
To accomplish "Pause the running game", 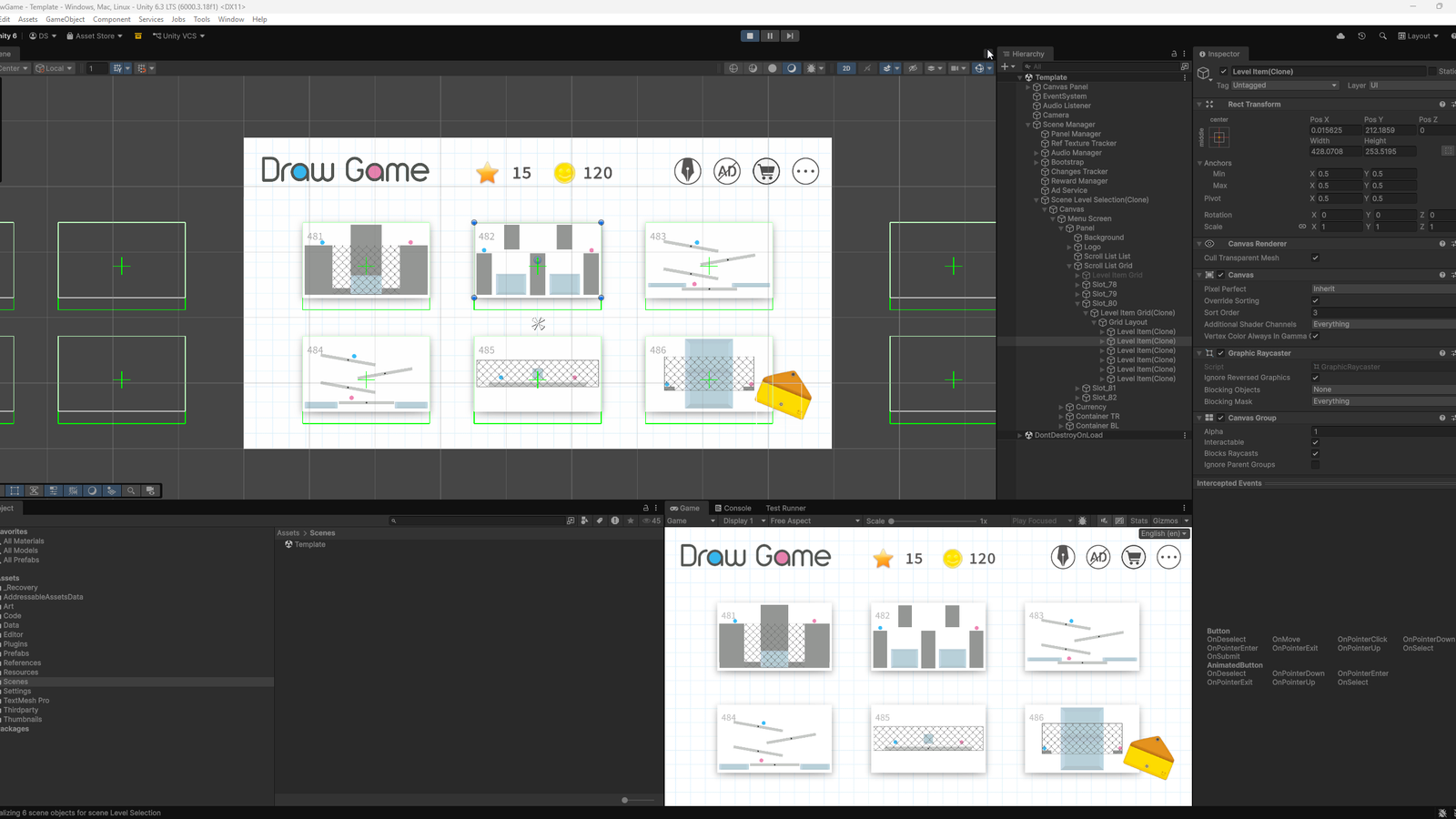I will (x=770, y=35).
